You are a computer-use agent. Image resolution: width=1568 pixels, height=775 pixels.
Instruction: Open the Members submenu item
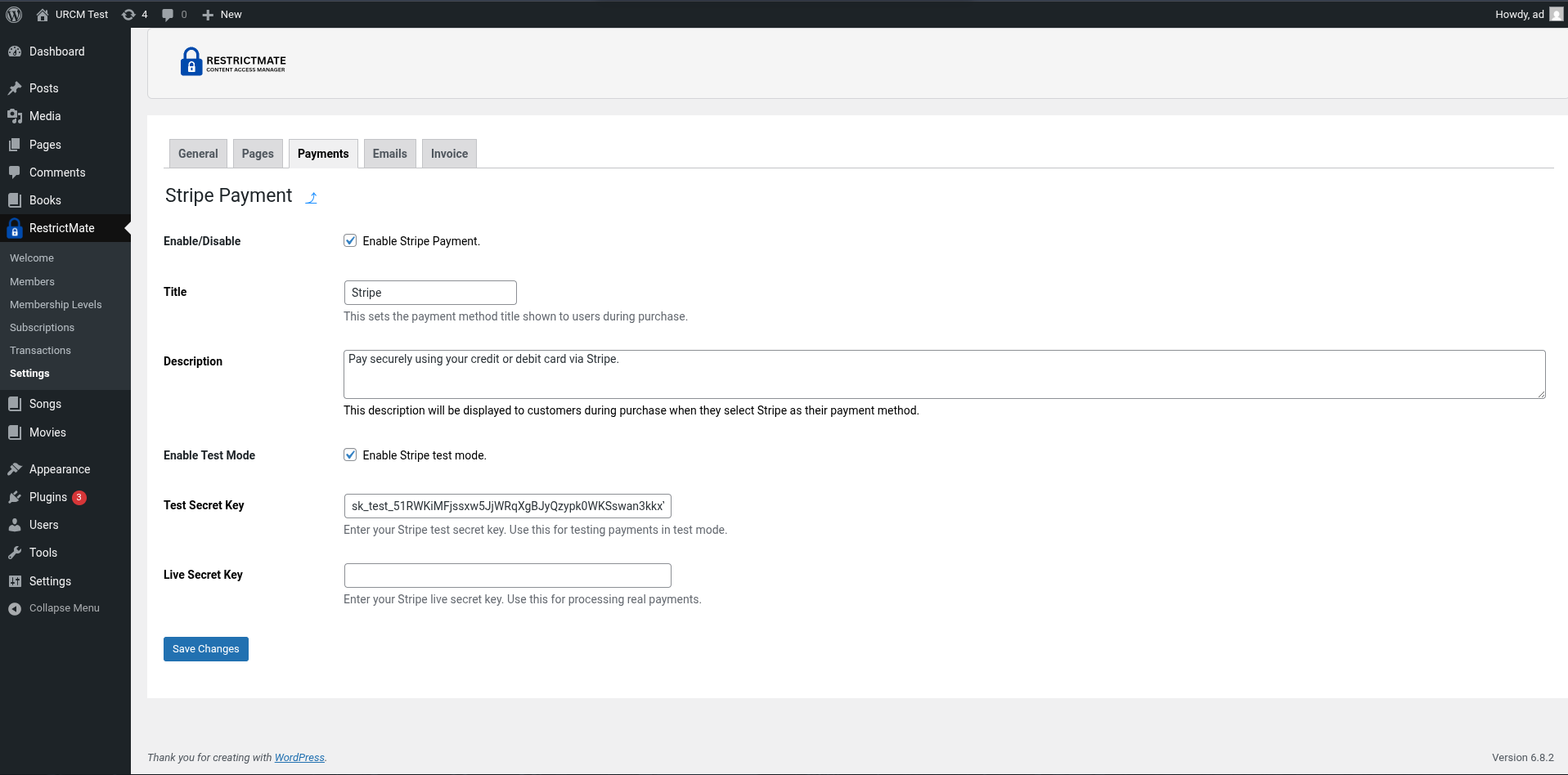(32, 282)
